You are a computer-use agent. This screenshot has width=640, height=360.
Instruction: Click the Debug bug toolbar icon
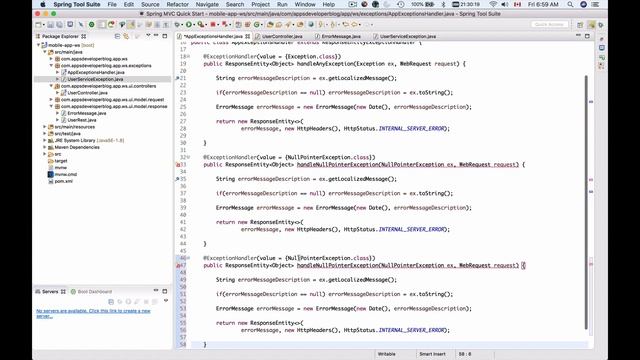pyautogui.click(x=177, y=25)
